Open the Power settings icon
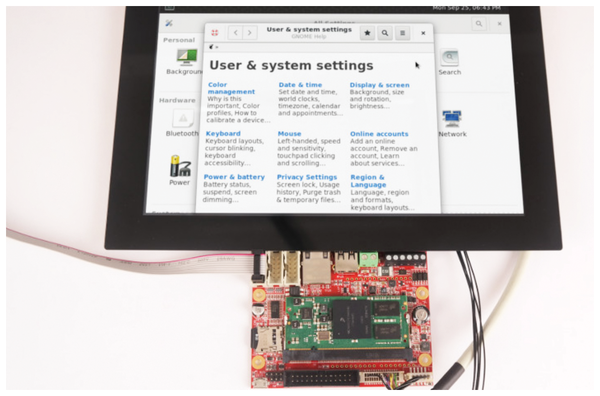The image size is (600, 396). point(180,166)
